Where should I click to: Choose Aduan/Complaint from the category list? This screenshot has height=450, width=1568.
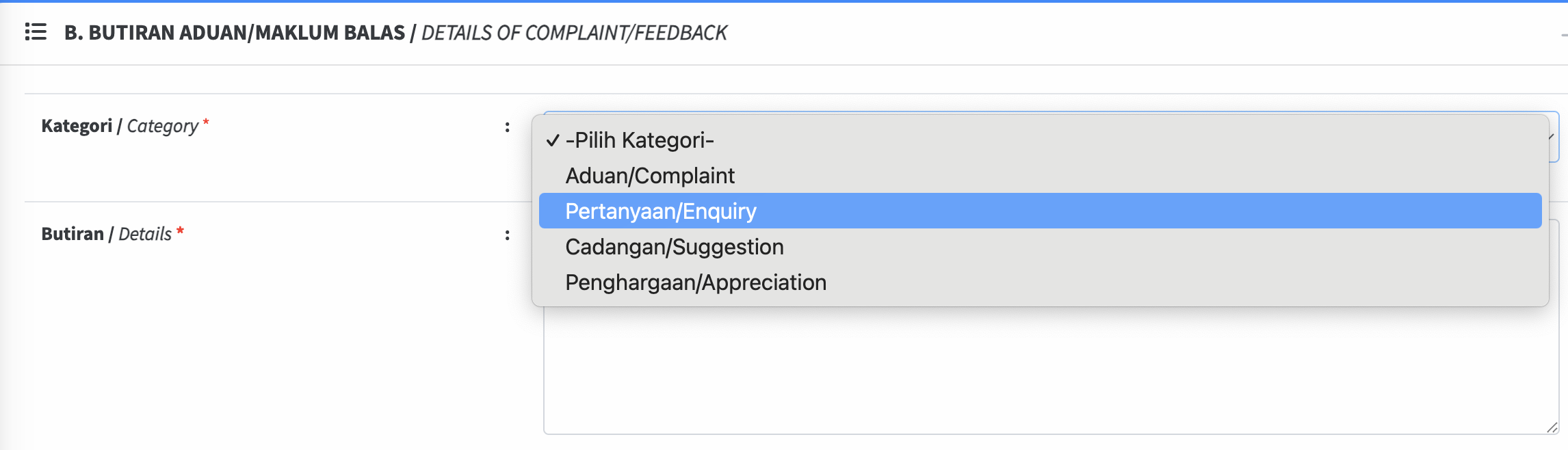(650, 176)
